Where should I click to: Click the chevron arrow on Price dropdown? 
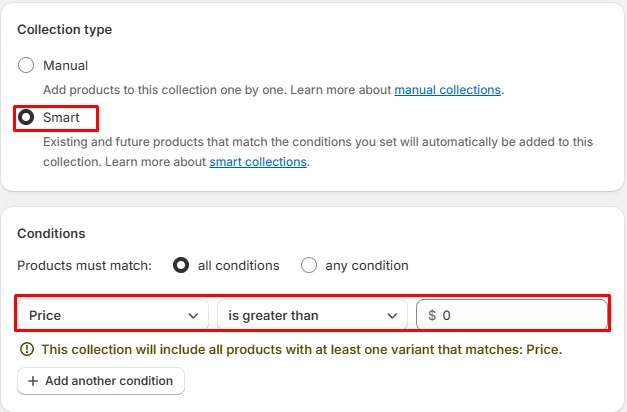[193, 315]
